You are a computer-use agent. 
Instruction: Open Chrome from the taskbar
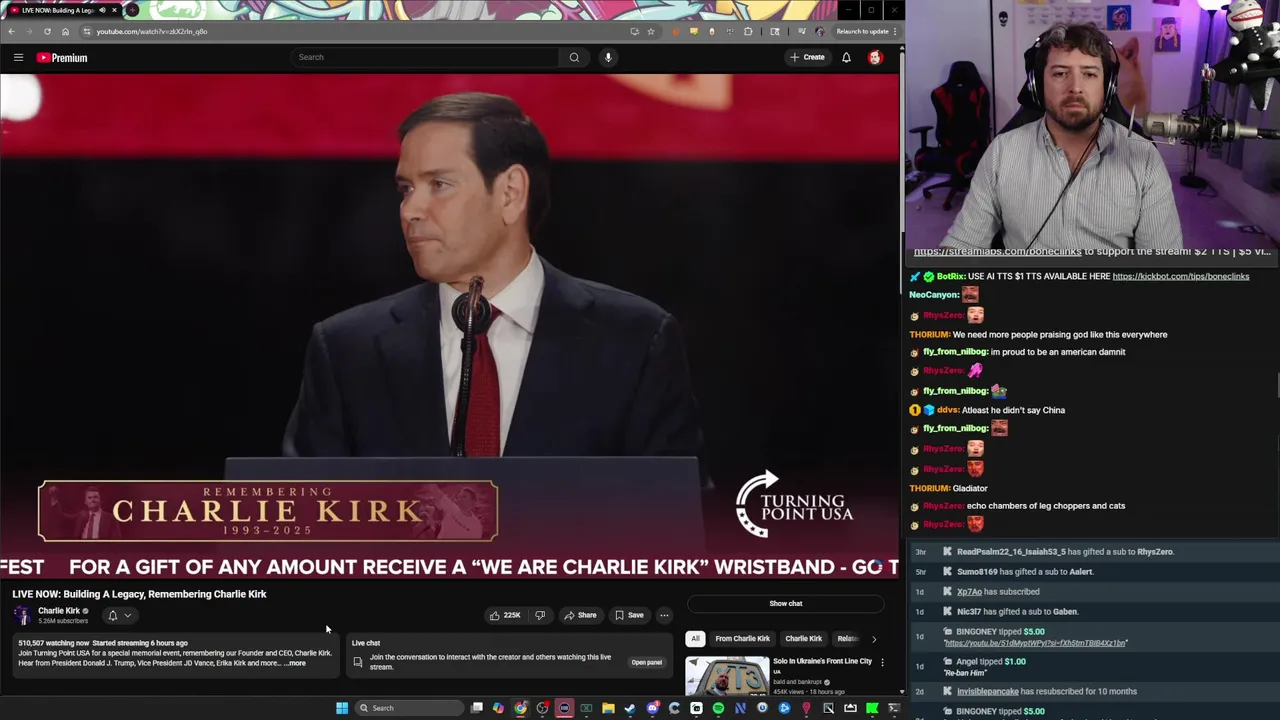[520, 708]
